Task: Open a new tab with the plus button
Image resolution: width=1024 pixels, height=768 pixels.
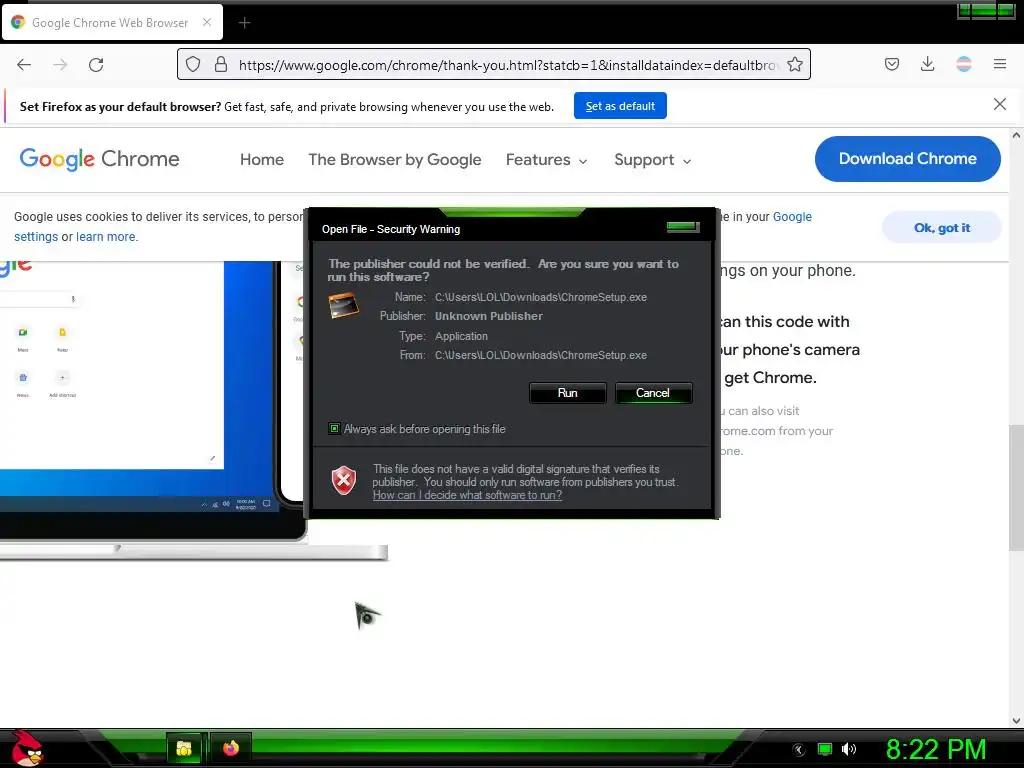Action: pos(244,23)
